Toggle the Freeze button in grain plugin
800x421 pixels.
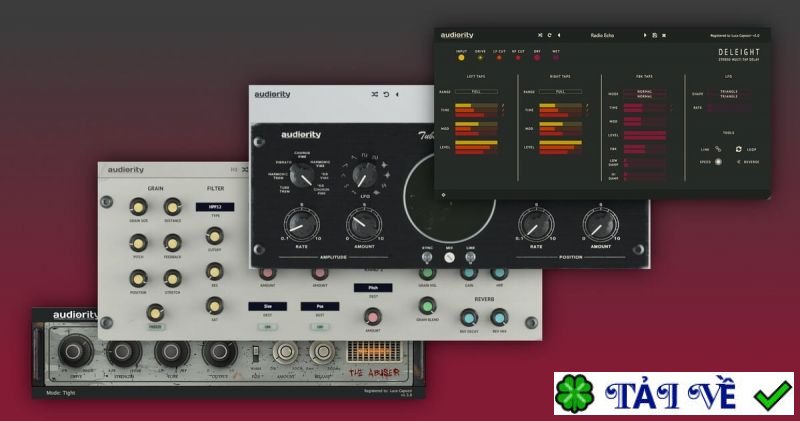155,327
